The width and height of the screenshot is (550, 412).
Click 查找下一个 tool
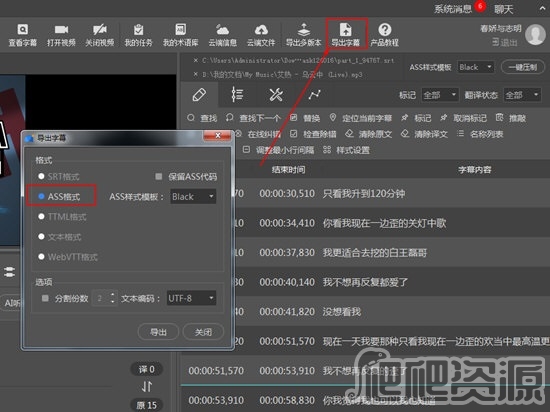click(253, 118)
